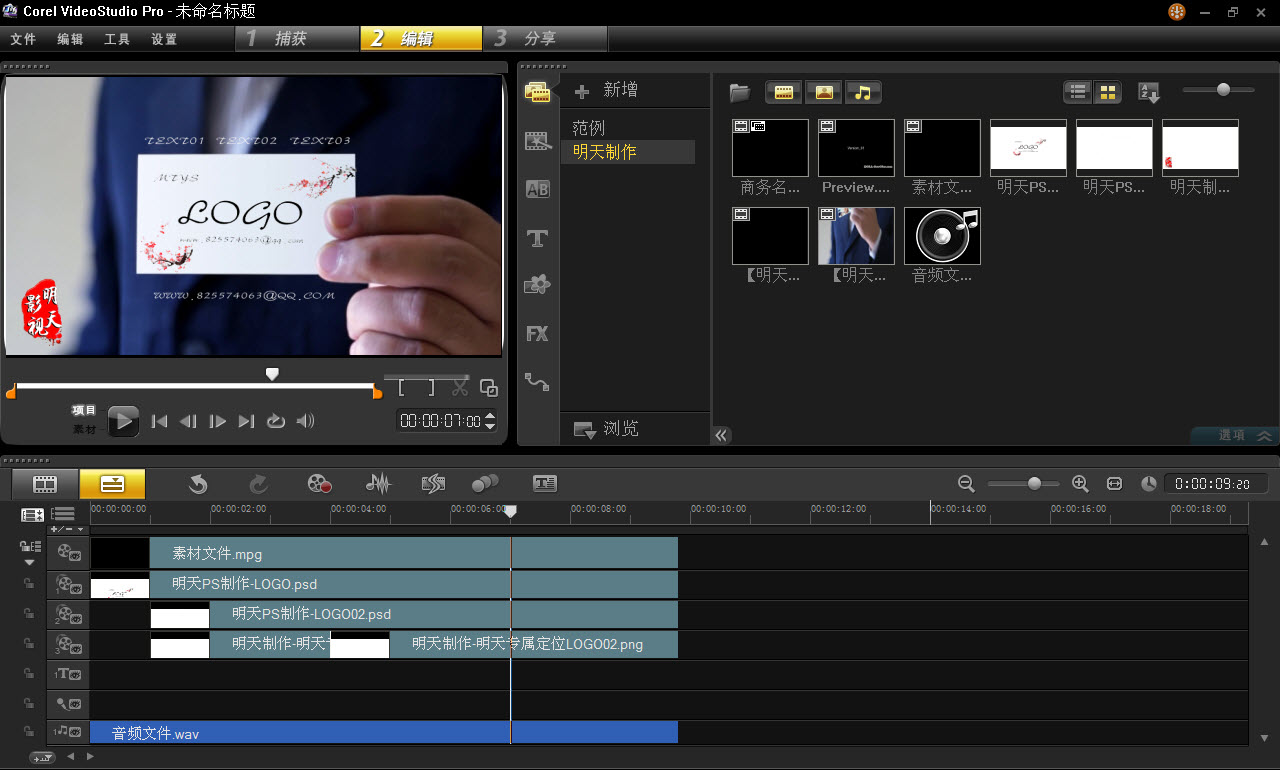The height and width of the screenshot is (770, 1280).
Task: Zoom in the timeline with plus magnifier
Action: coord(1080,484)
